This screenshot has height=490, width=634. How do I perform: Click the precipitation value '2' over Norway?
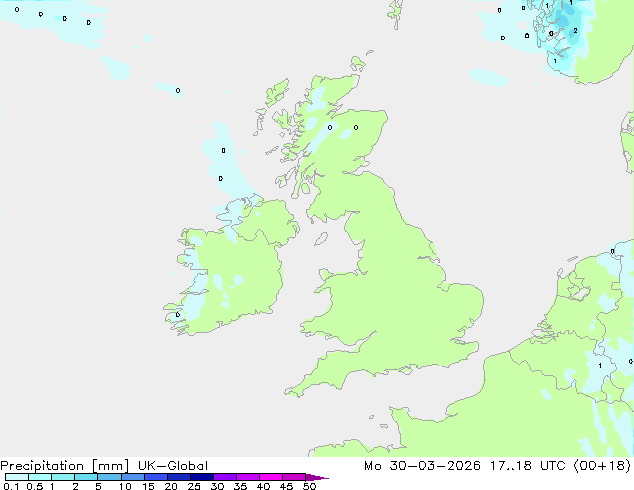(x=575, y=31)
